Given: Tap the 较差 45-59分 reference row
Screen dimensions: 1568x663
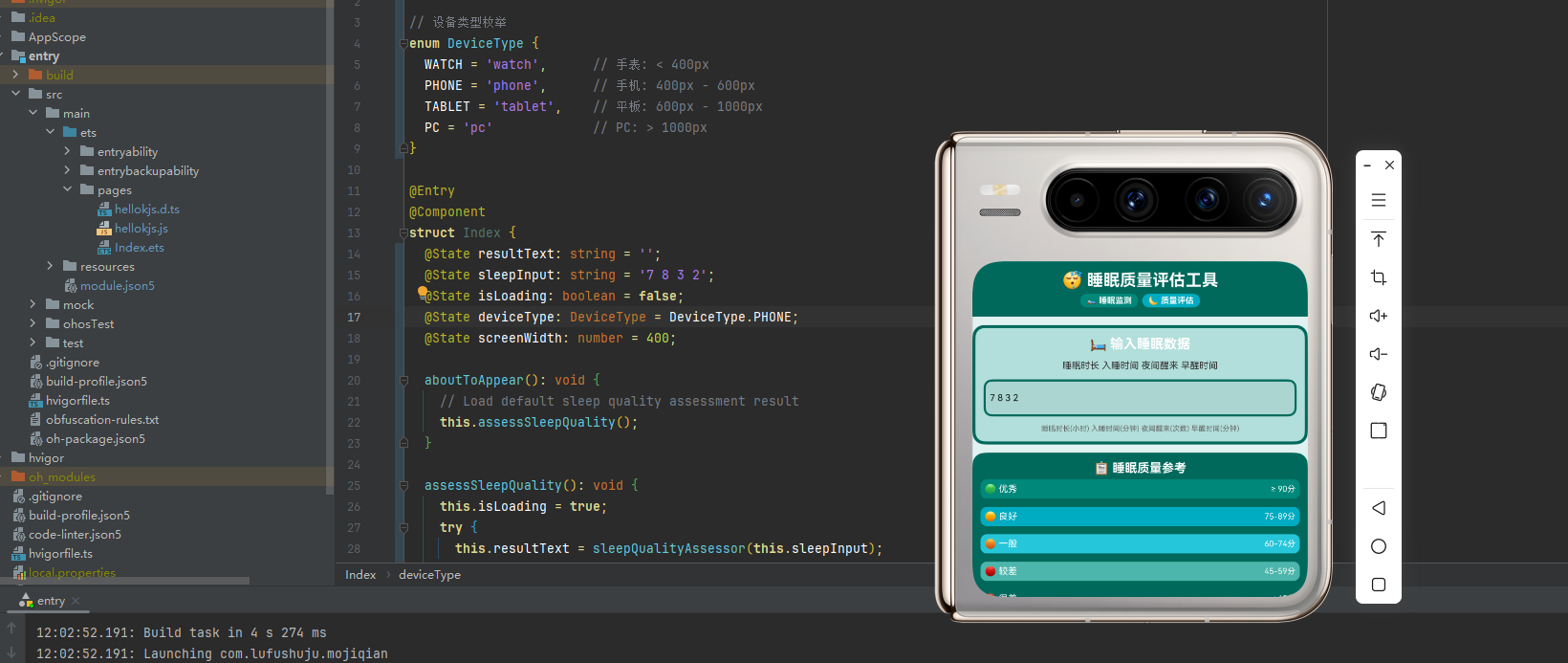Looking at the screenshot, I should click(x=1140, y=571).
